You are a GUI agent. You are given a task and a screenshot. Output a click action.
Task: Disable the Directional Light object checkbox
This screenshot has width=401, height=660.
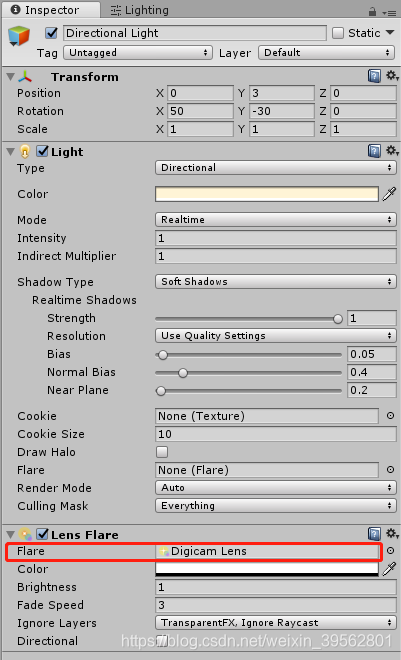point(51,33)
